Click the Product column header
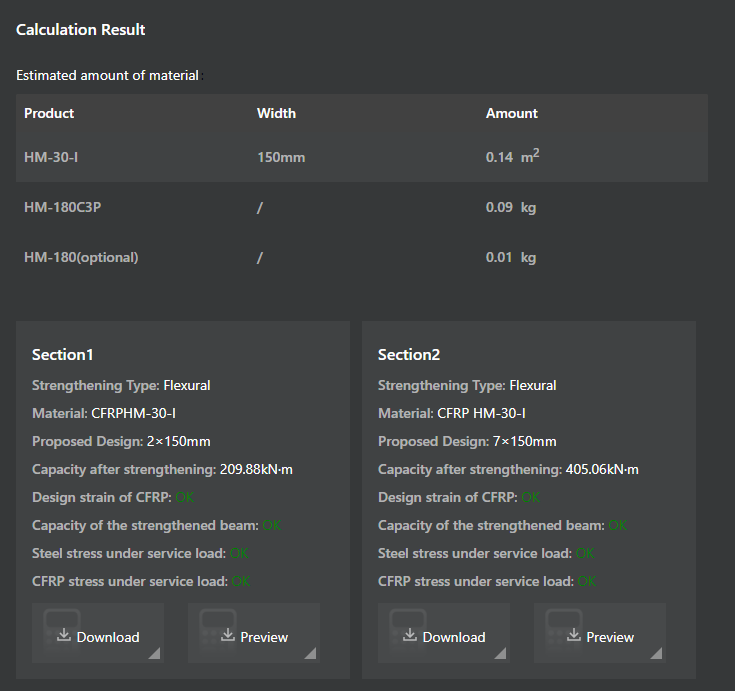This screenshot has height=691, width=735. tap(49, 113)
